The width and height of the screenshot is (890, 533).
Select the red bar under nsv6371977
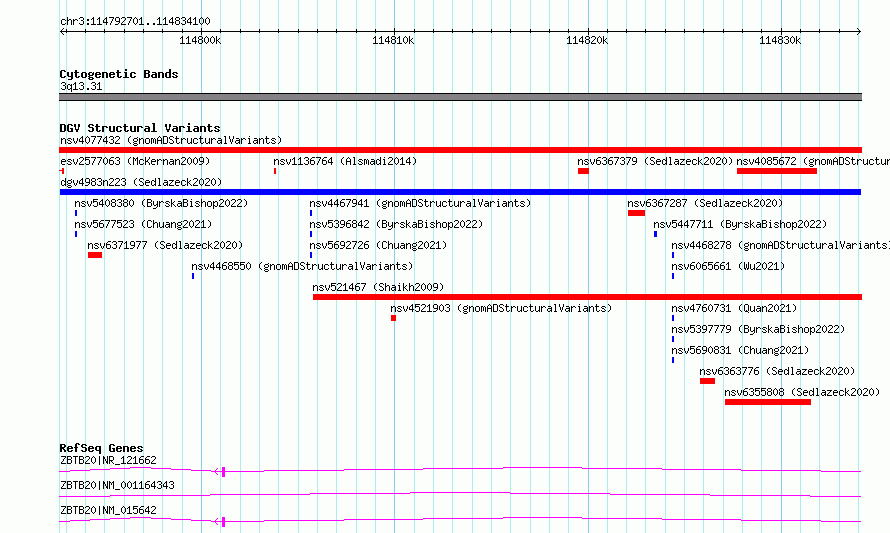pos(95,255)
